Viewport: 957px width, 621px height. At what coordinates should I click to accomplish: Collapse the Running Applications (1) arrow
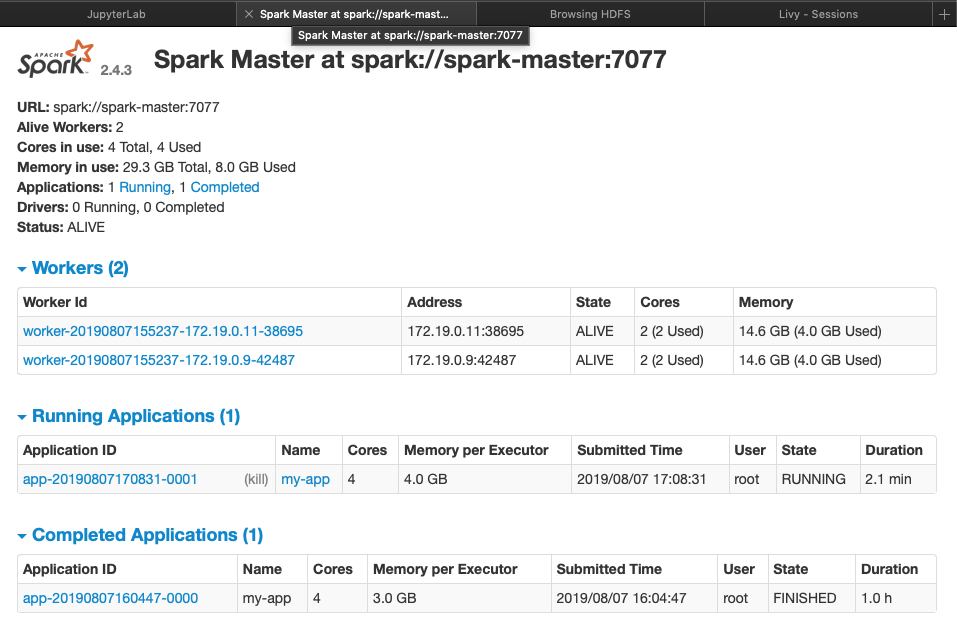[22, 417]
